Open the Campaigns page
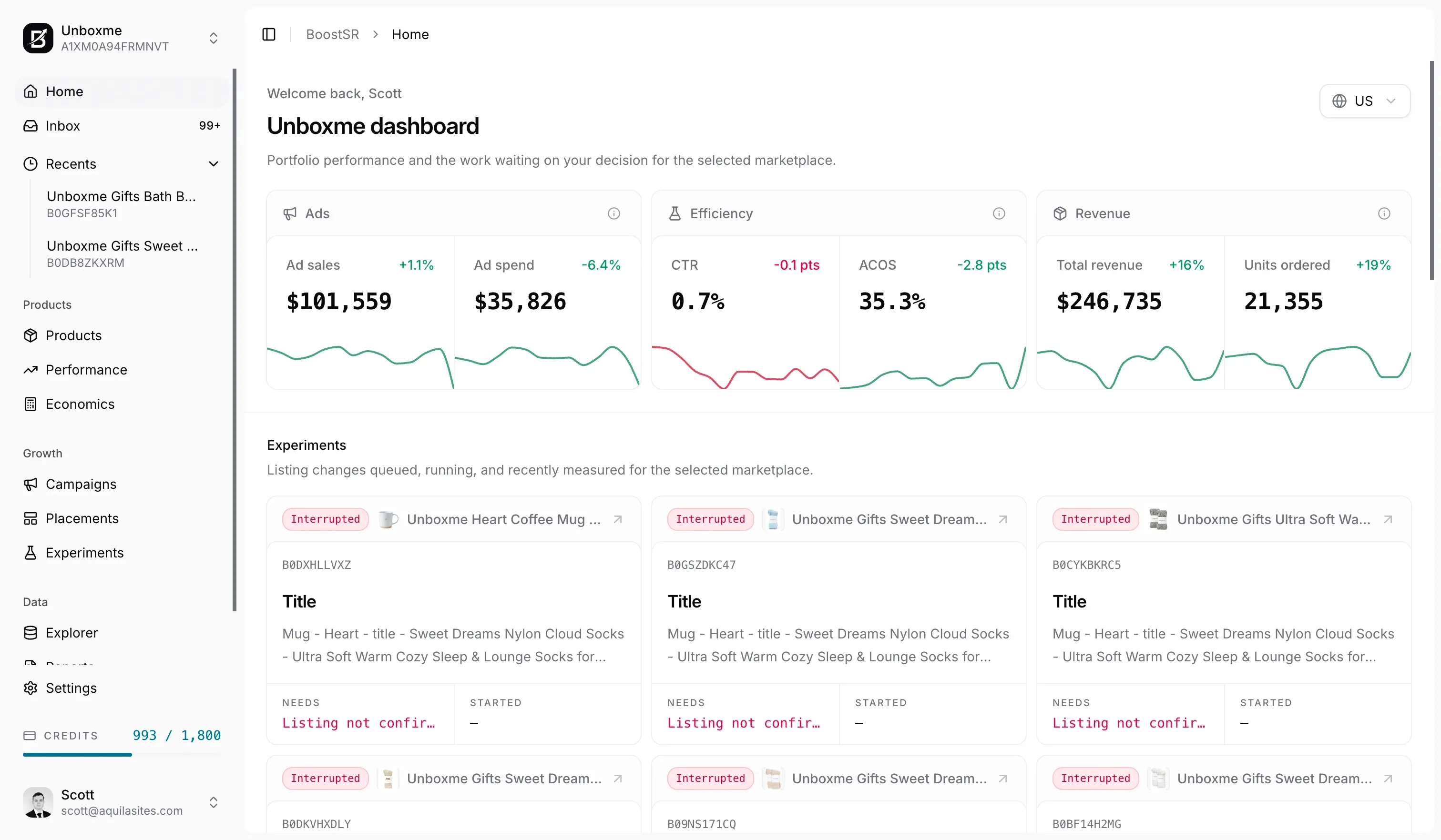 point(121,484)
